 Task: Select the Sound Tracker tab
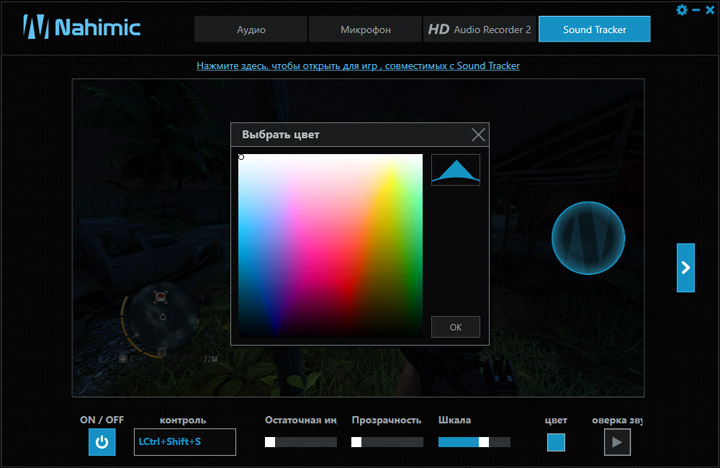pos(594,29)
